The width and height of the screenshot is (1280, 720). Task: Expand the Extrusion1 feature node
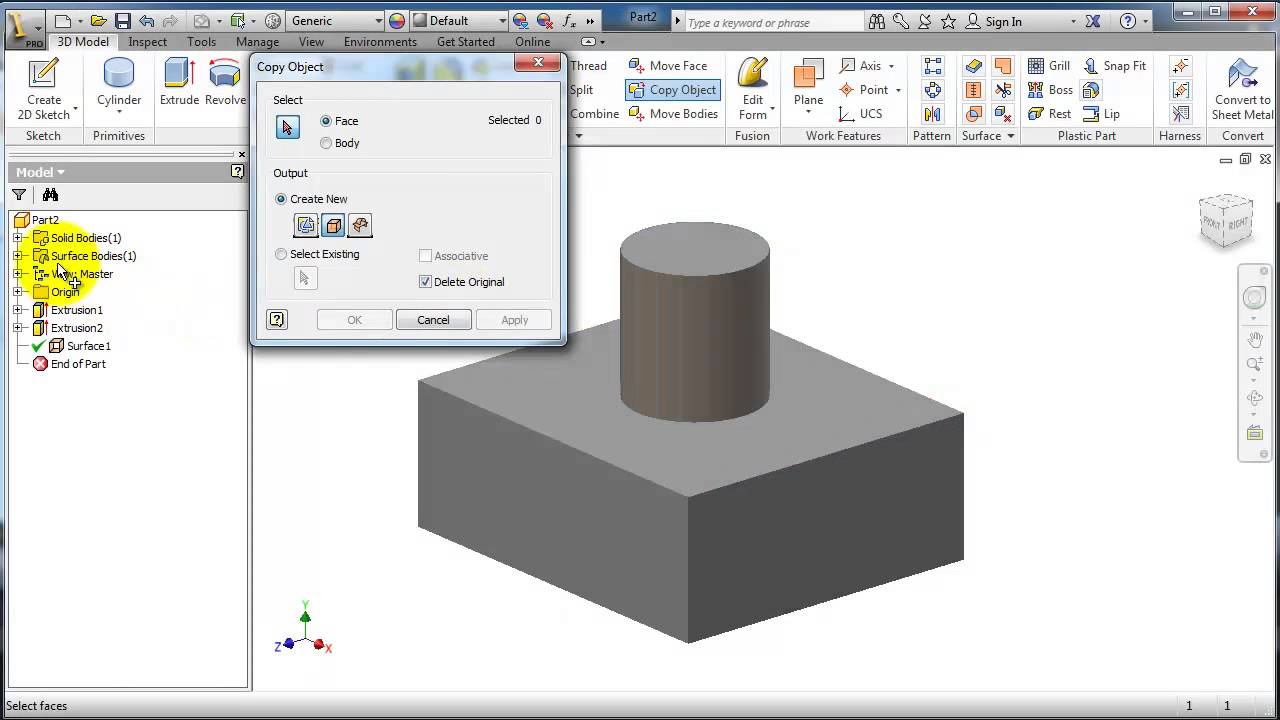pos(17,310)
